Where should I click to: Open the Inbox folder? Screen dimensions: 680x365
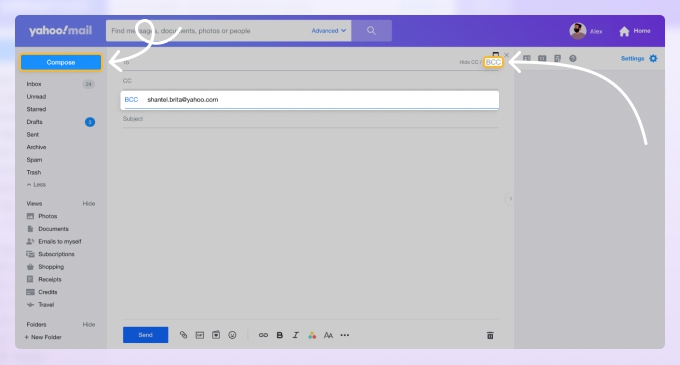click(x=34, y=84)
